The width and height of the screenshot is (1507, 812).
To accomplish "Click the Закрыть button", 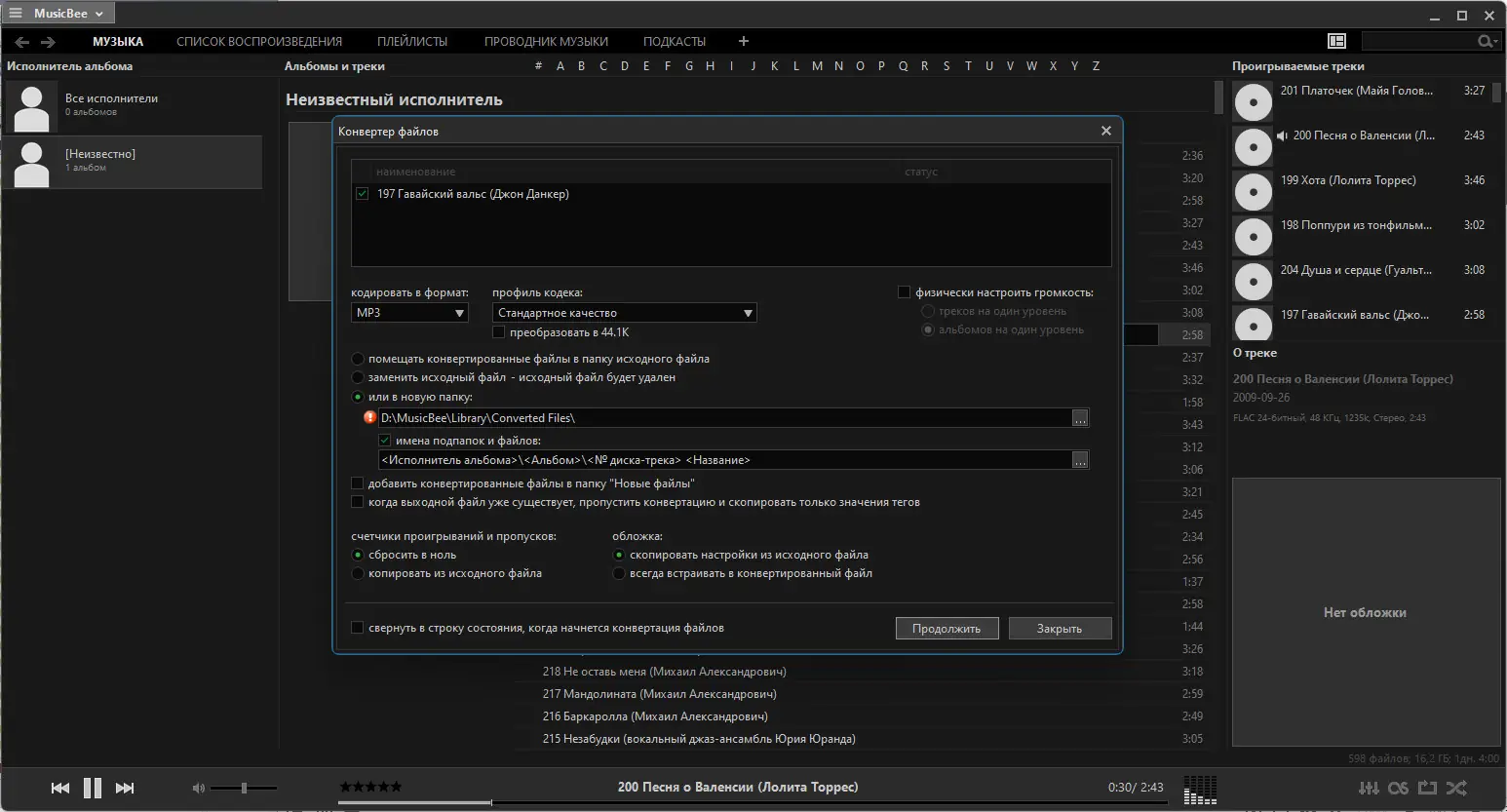I will pos(1060,629).
